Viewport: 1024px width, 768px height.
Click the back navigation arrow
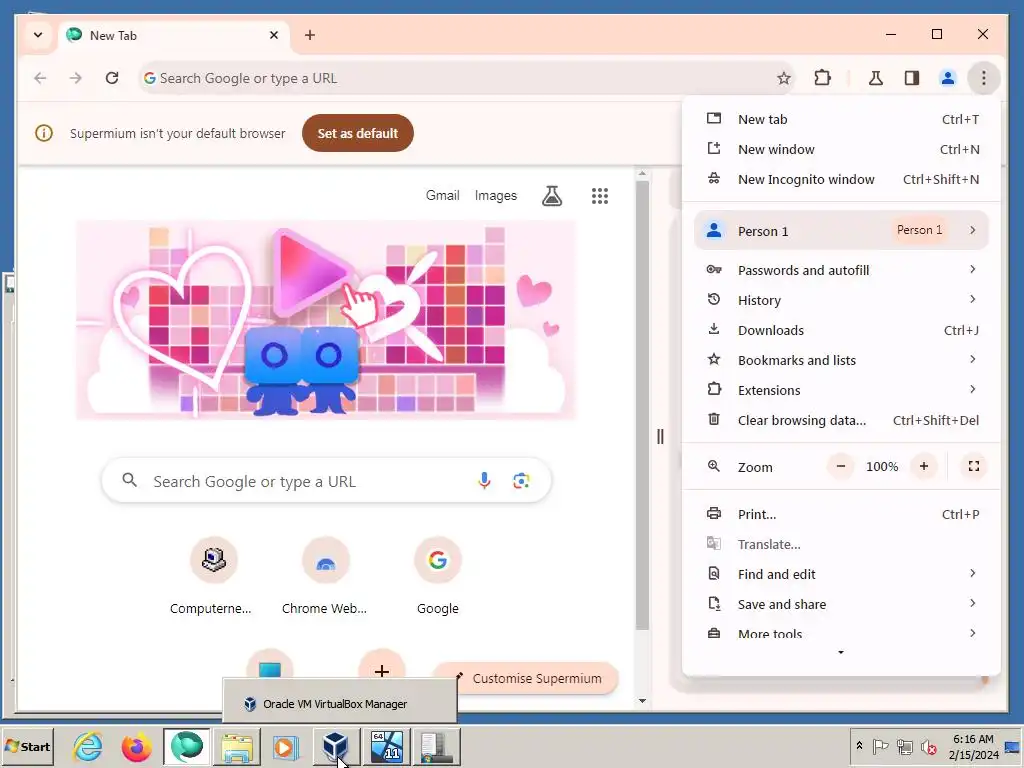pyautogui.click(x=40, y=78)
